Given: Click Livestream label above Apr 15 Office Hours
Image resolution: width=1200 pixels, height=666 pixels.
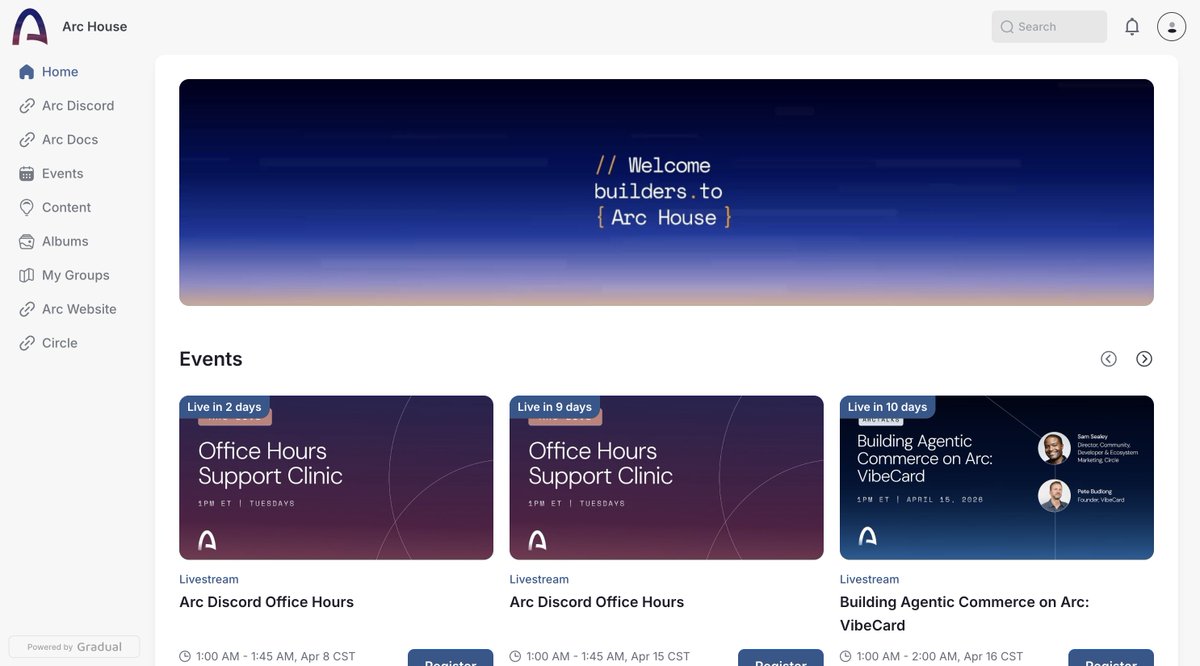Looking at the screenshot, I should click(539, 579).
